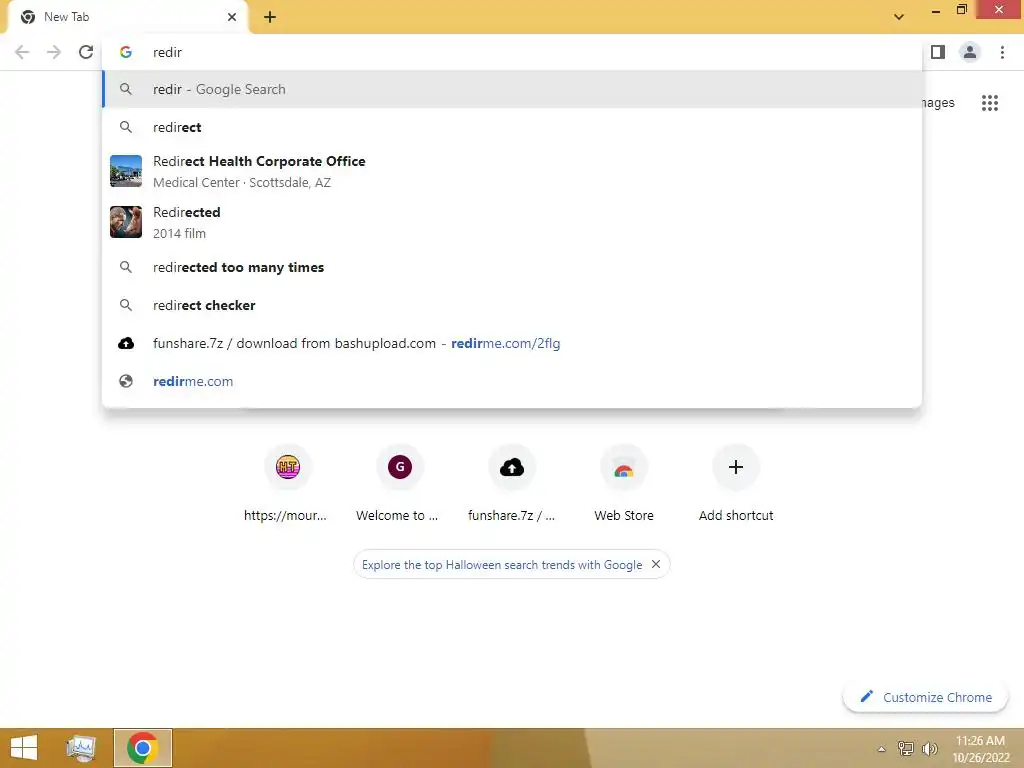1024x768 pixels.
Task: Open funshare.7z bashupload history suggestion
Action: coord(512,344)
